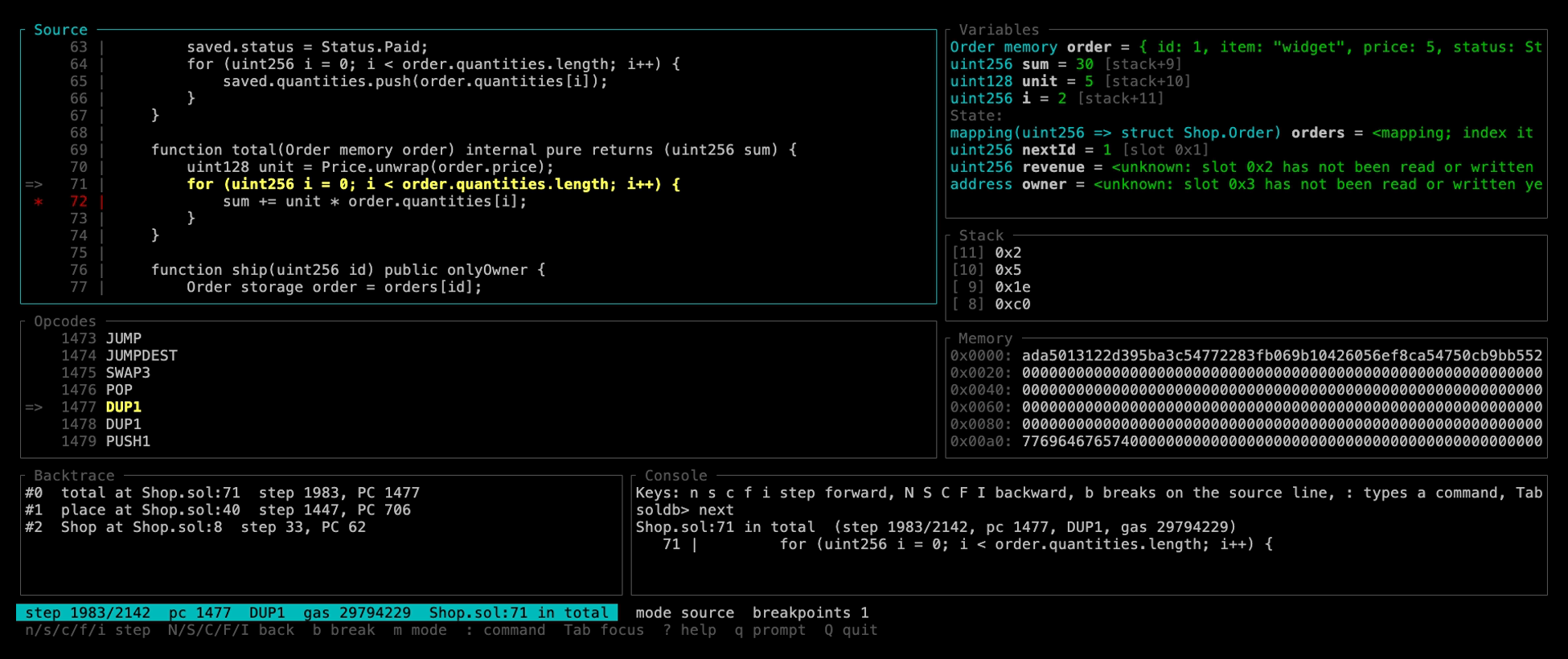Click the ? help key hint

(x=689, y=630)
